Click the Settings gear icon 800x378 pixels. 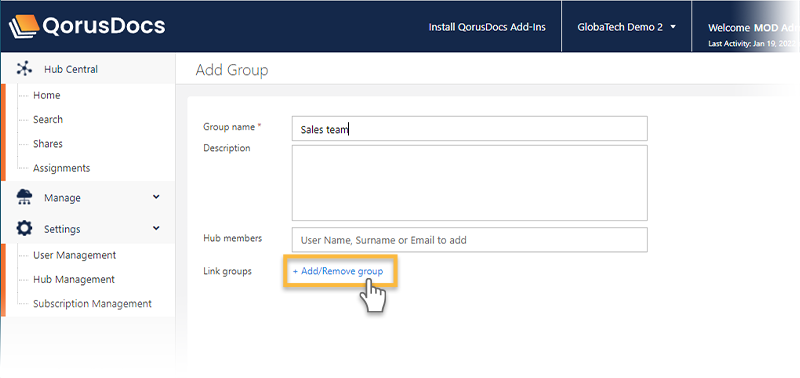(24, 229)
